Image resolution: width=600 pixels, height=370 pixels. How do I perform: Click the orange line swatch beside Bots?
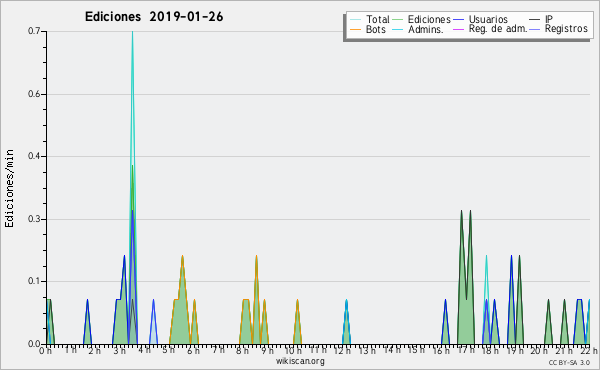click(355, 29)
